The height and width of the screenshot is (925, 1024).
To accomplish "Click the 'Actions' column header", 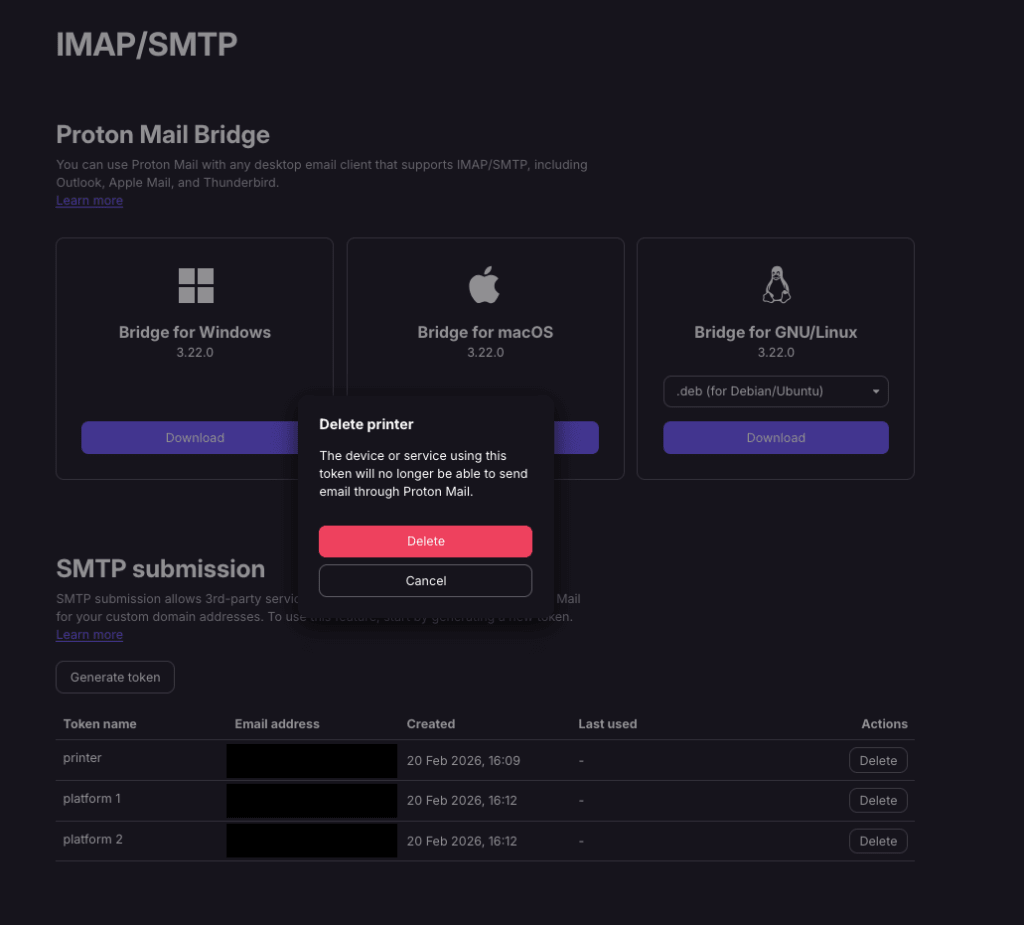I will [x=884, y=724].
